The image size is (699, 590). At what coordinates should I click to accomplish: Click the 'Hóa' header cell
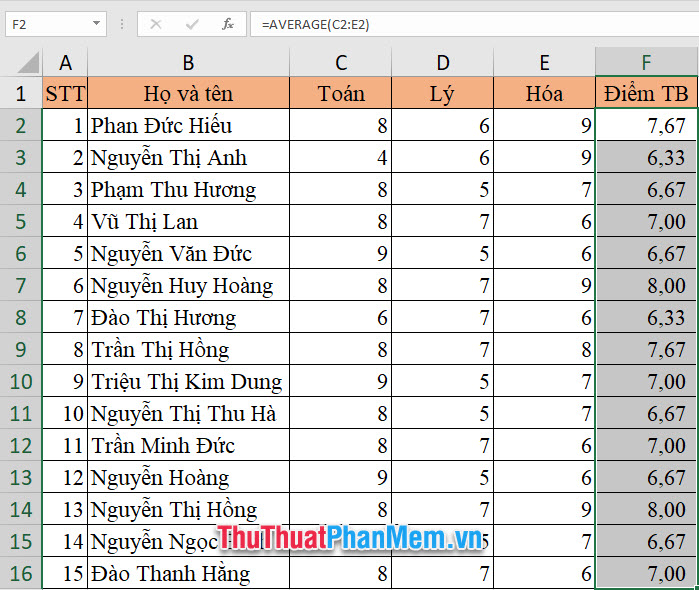544,93
